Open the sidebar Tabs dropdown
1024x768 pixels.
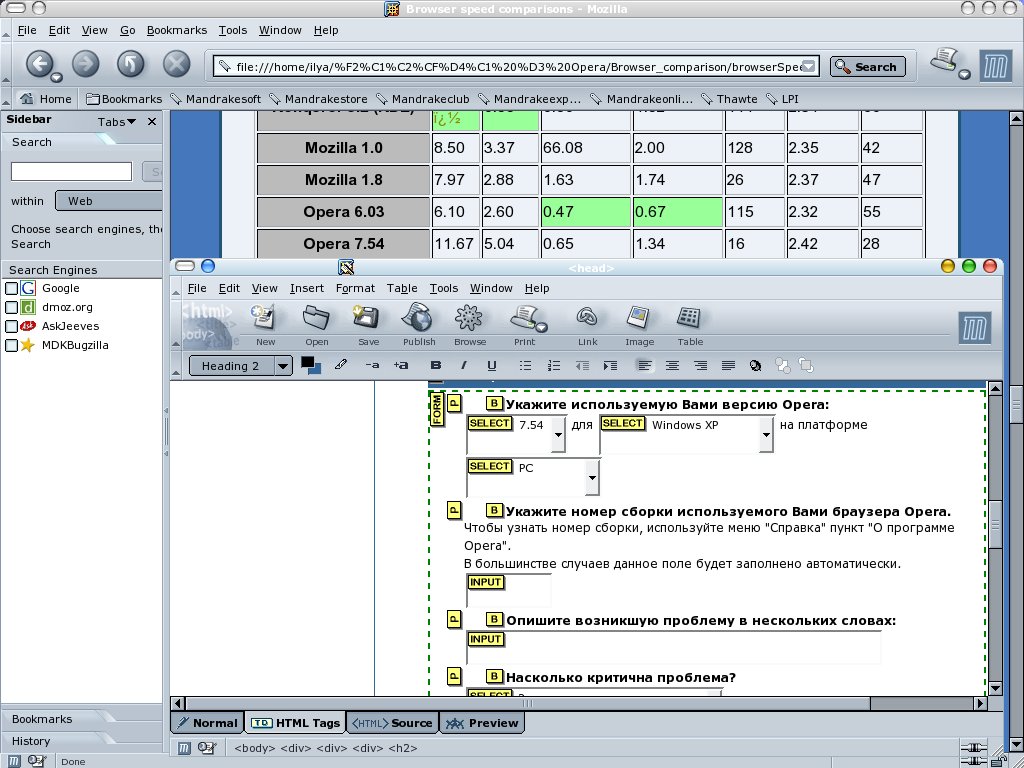click(118, 122)
